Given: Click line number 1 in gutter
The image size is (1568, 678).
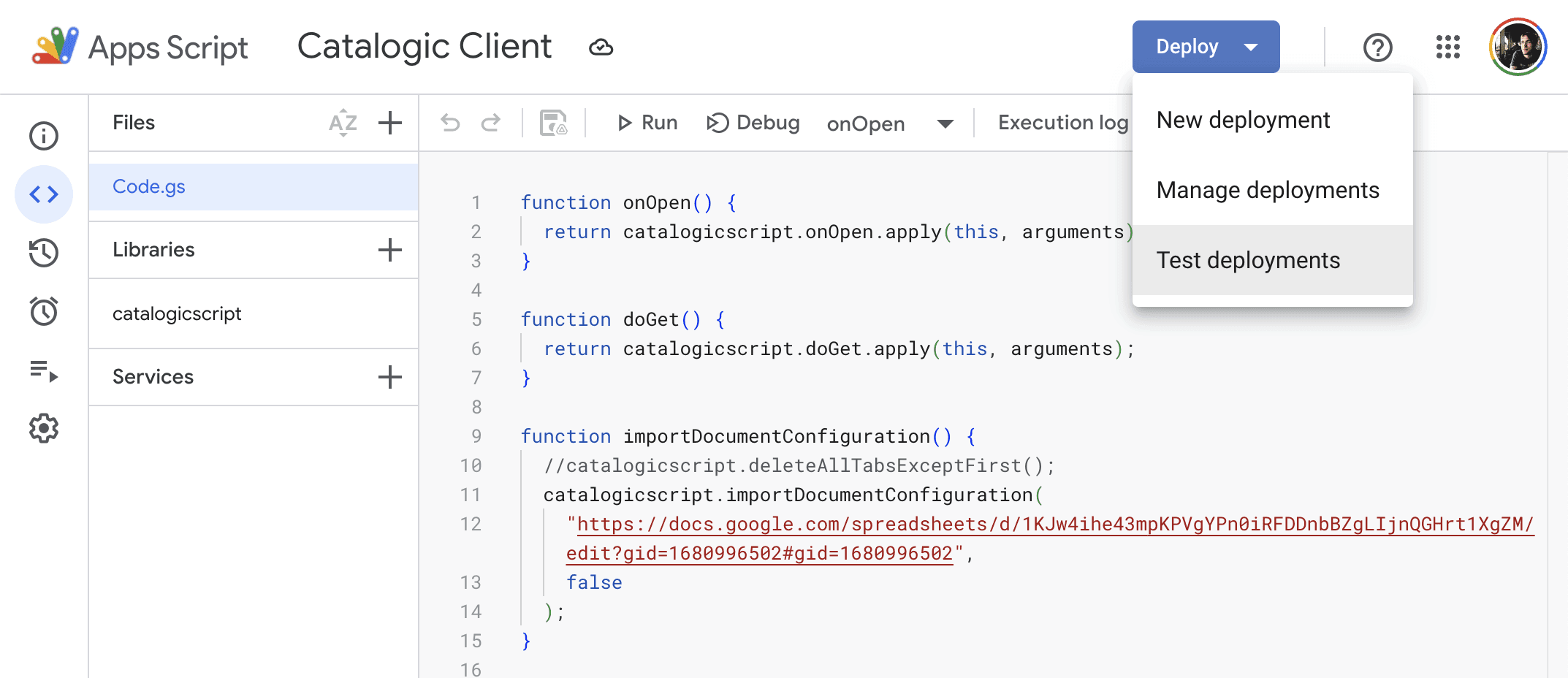Looking at the screenshot, I should click(x=476, y=202).
